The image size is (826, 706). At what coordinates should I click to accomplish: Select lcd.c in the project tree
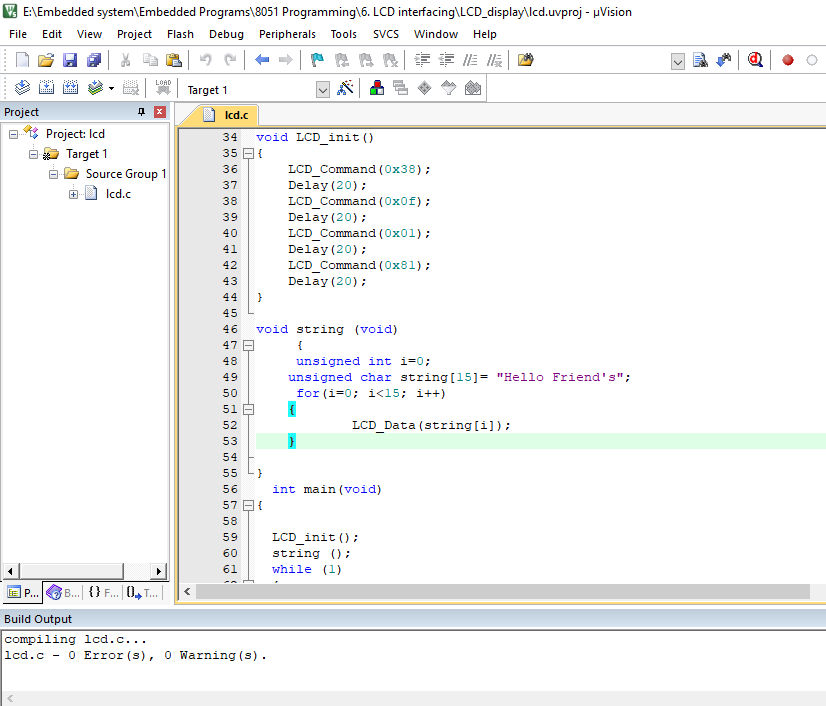click(x=118, y=194)
